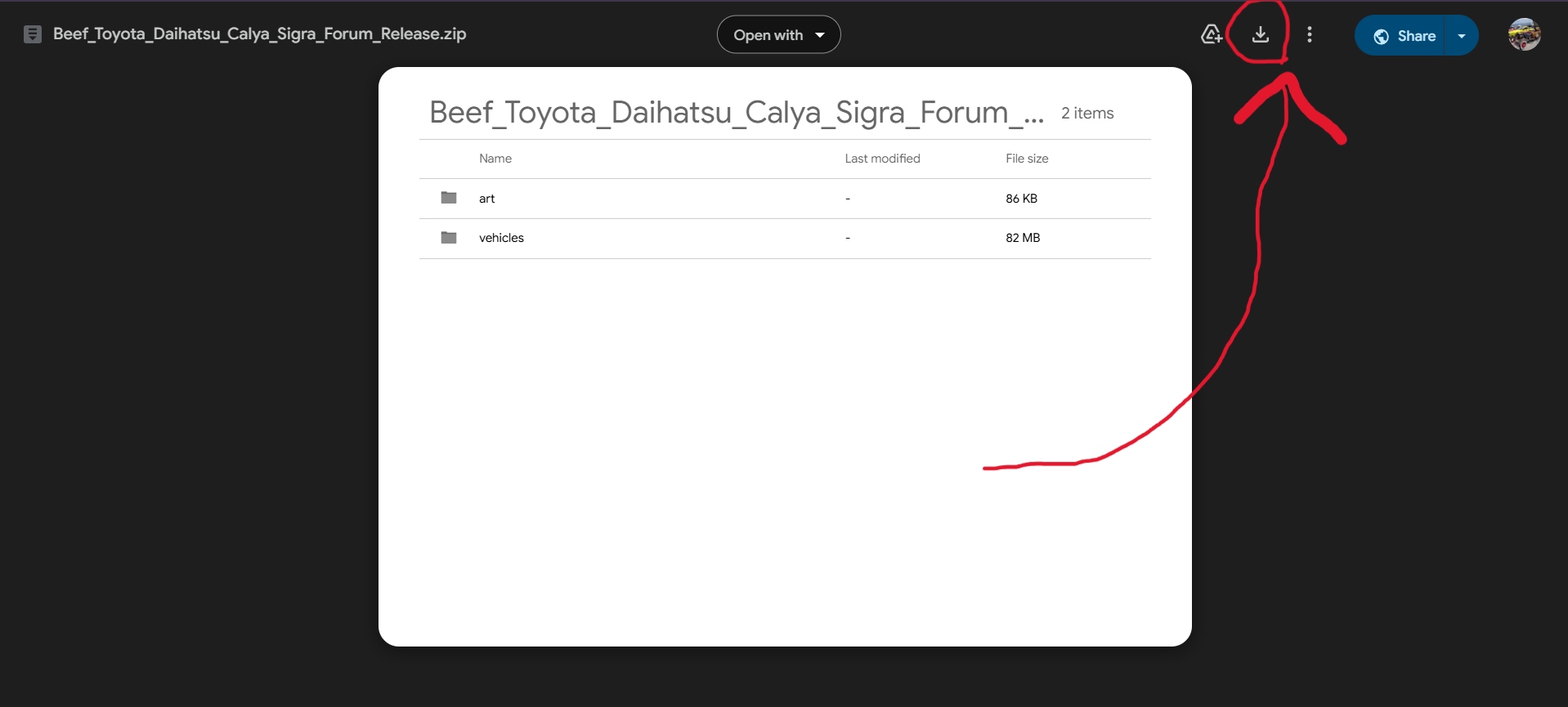1568x707 pixels.
Task: Click the archive title heading in preview
Action: click(736, 113)
